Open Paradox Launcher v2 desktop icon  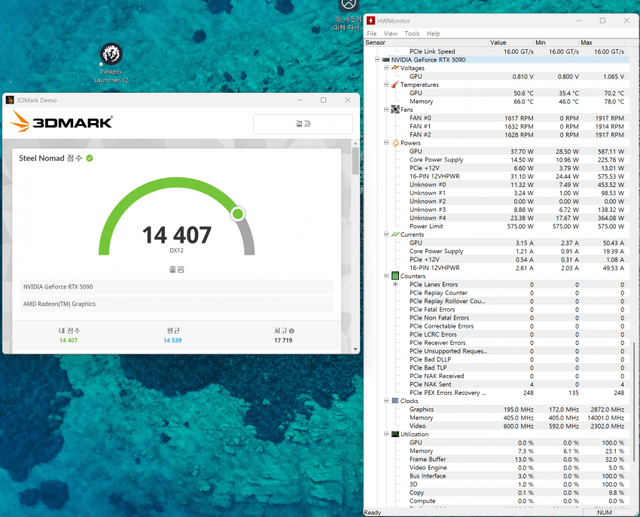[x=112, y=55]
